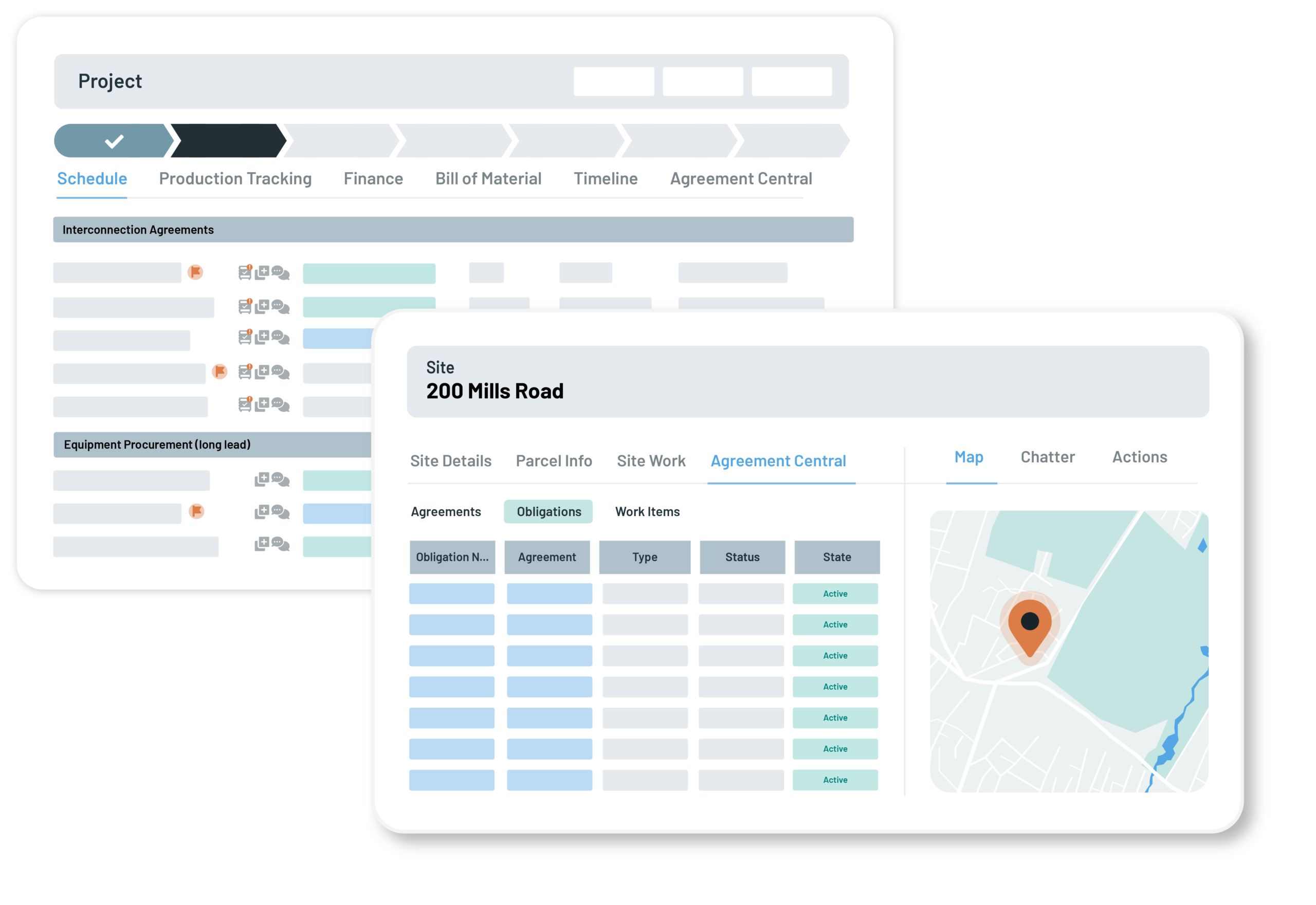Switch to the Timeline tab
The height and width of the screenshot is (905, 1316).
coord(607,179)
